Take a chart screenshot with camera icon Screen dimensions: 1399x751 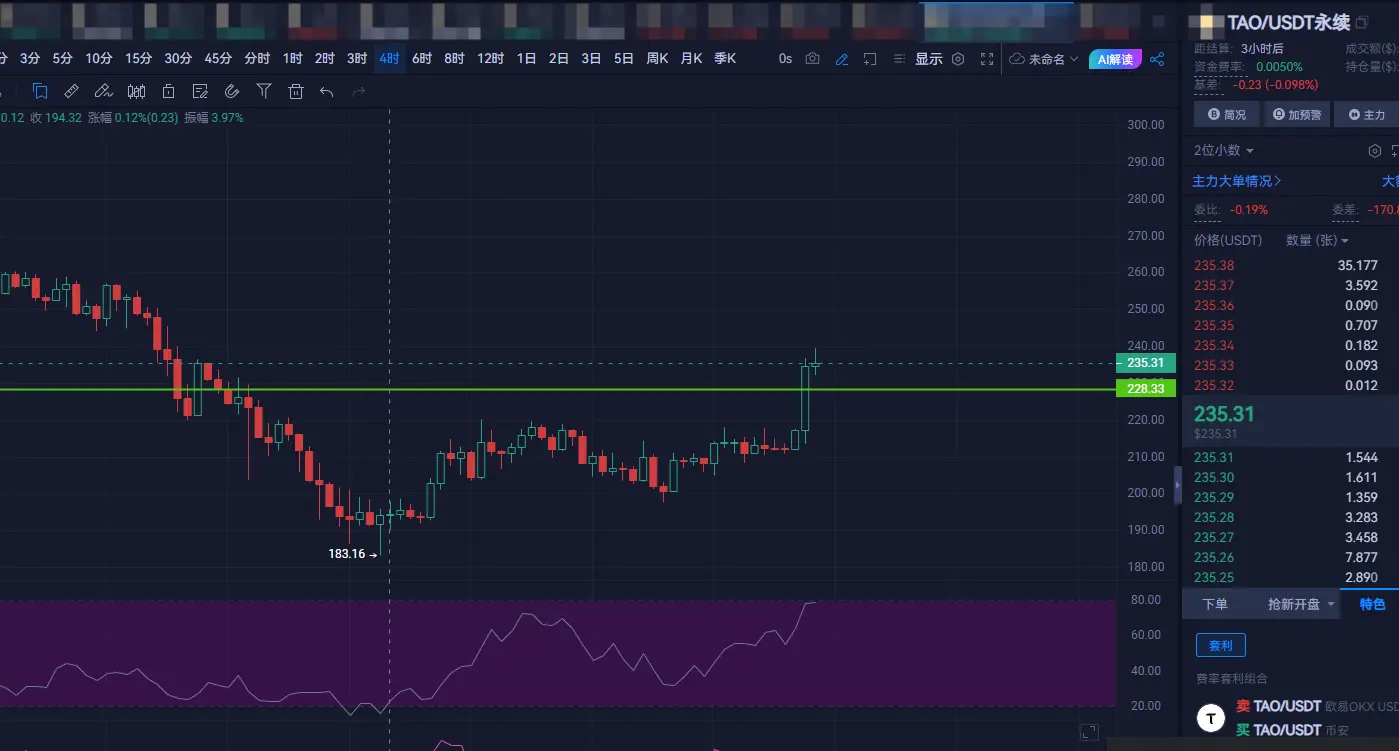click(x=813, y=59)
